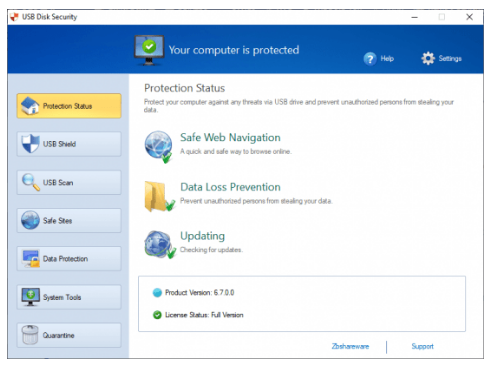The width and height of the screenshot is (488, 365).
Task: Switch to USB Scan
Action: [69, 182]
